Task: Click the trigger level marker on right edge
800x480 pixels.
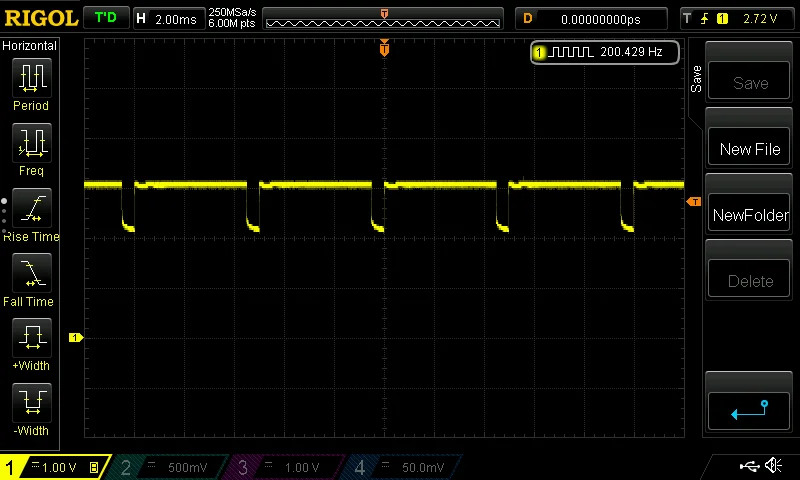Action: click(x=694, y=202)
